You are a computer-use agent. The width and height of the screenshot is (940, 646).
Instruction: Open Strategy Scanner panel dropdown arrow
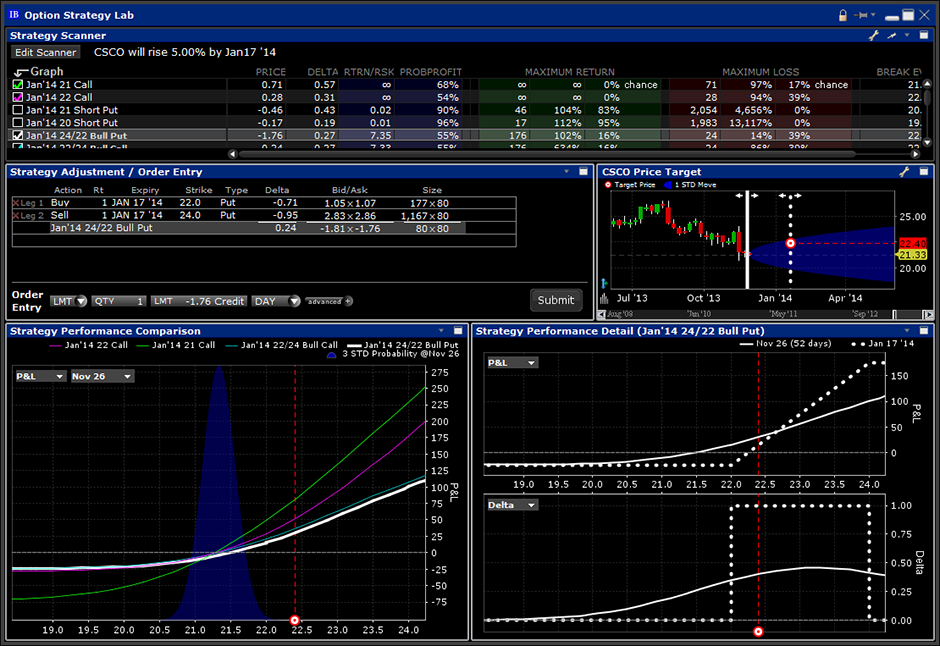pos(907,35)
